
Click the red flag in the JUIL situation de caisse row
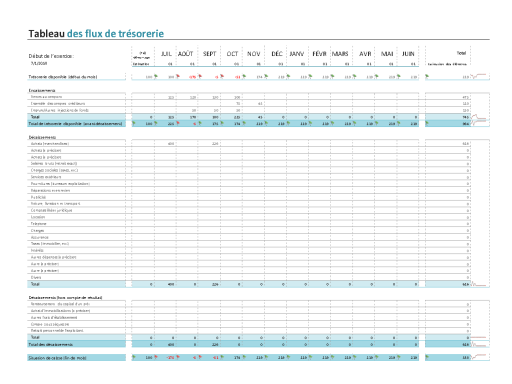pos(178,357)
